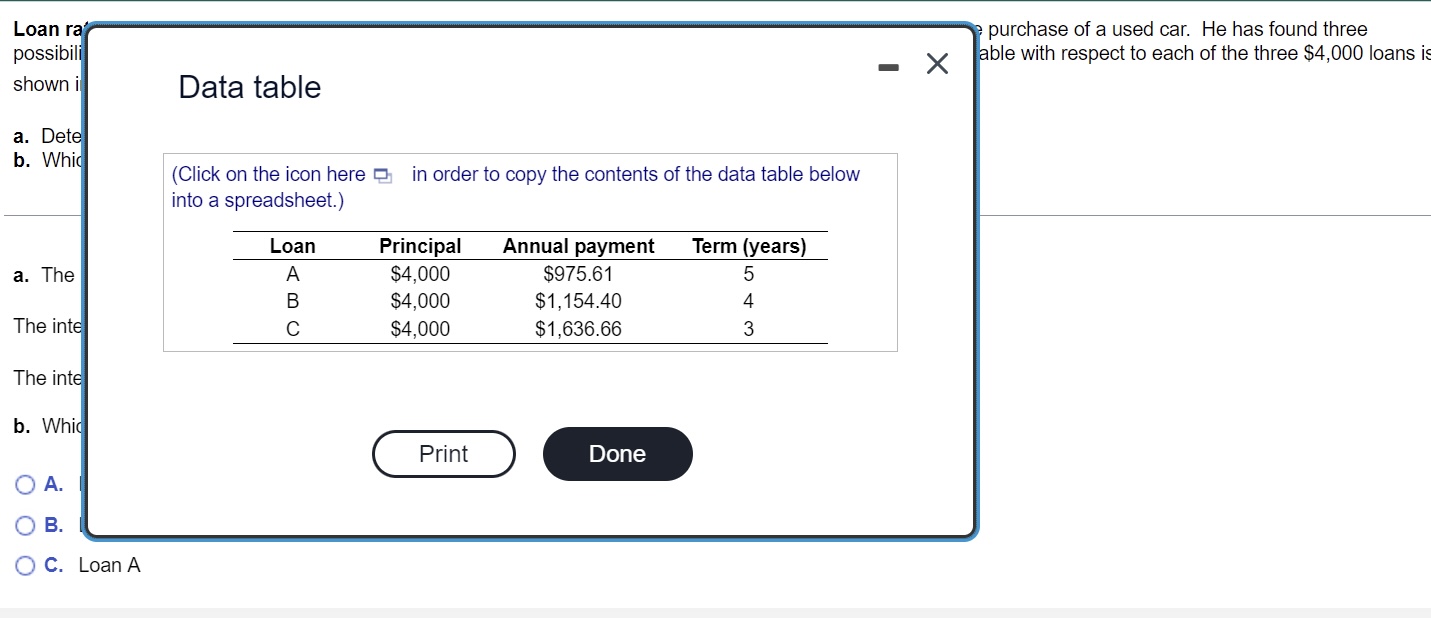Click the X icon to dismiss the data table
Image resolution: width=1431 pixels, height=618 pixels.
click(x=936, y=63)
